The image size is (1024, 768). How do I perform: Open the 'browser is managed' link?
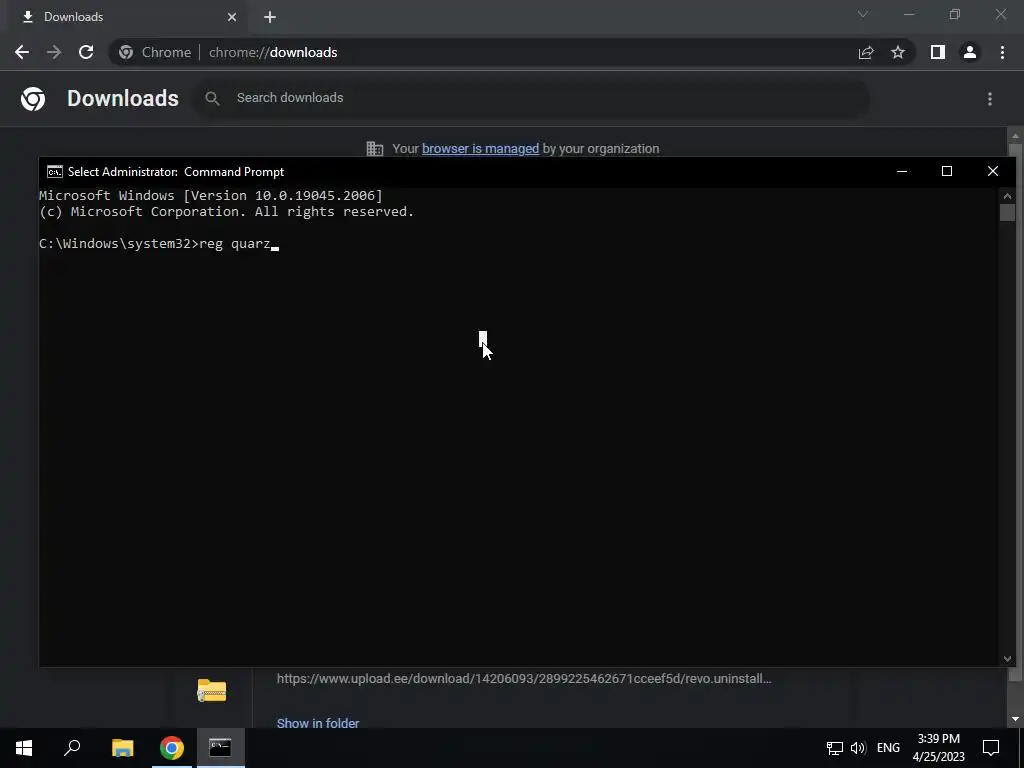point(480,149)
